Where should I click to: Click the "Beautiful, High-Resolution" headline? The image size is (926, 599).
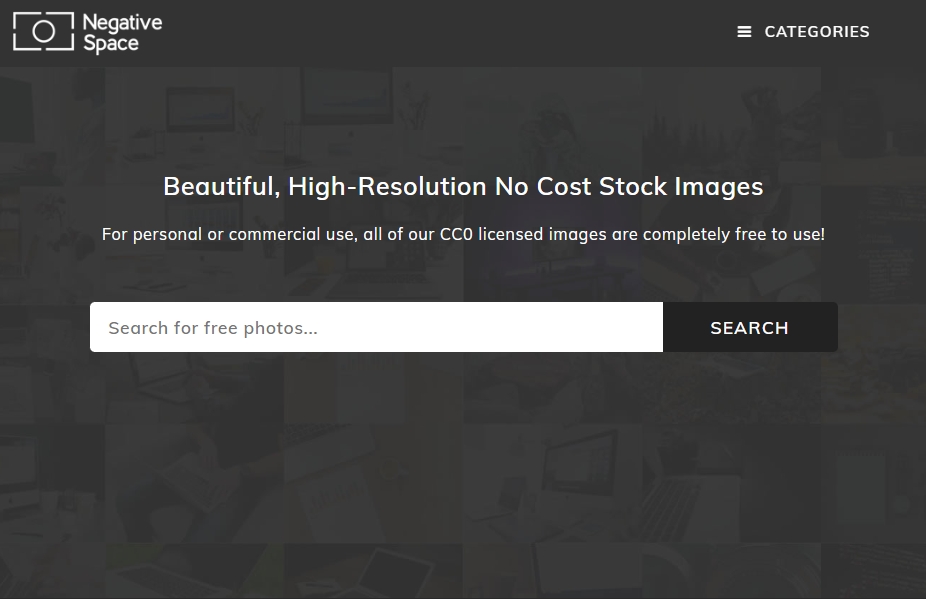click(x=325, y=187)
